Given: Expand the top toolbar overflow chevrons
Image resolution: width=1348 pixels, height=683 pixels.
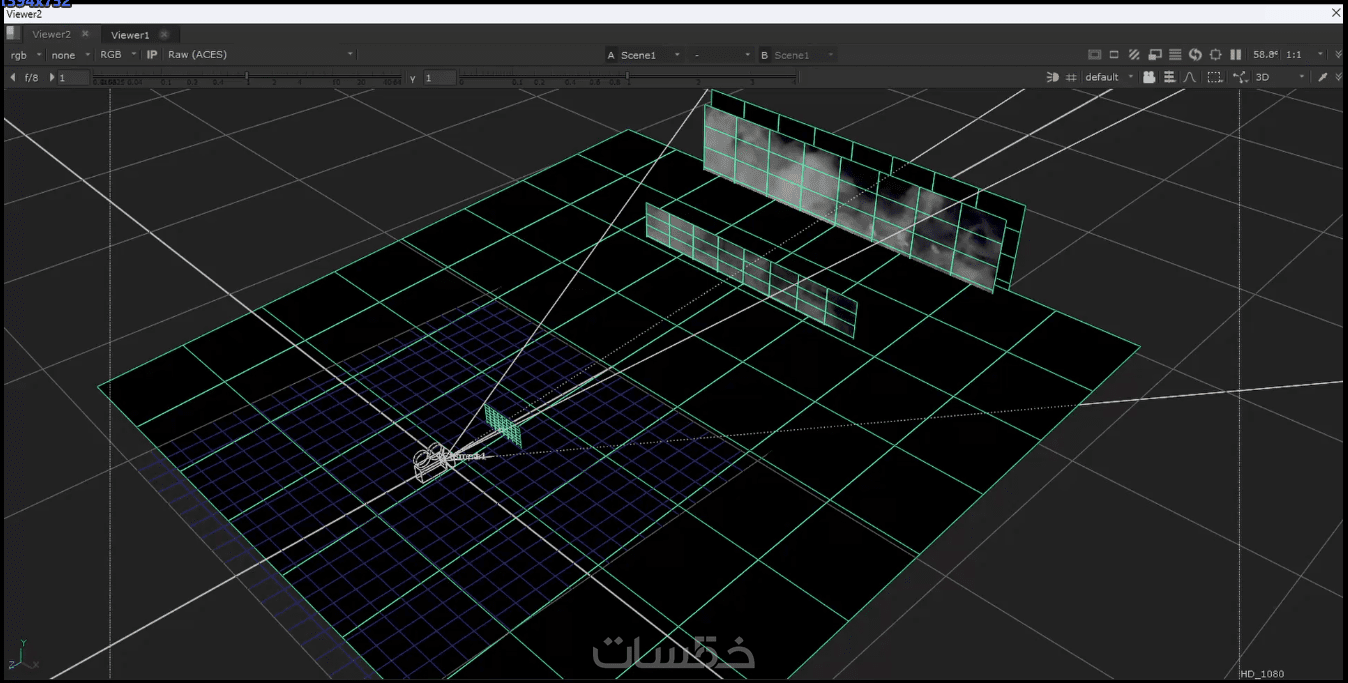Looking at the screenshot, I should (x=1339, y=54).
